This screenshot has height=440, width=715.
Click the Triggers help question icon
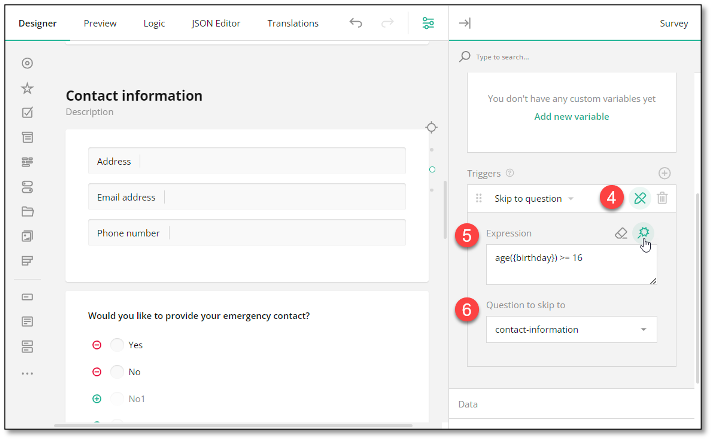tap(510, 173)
